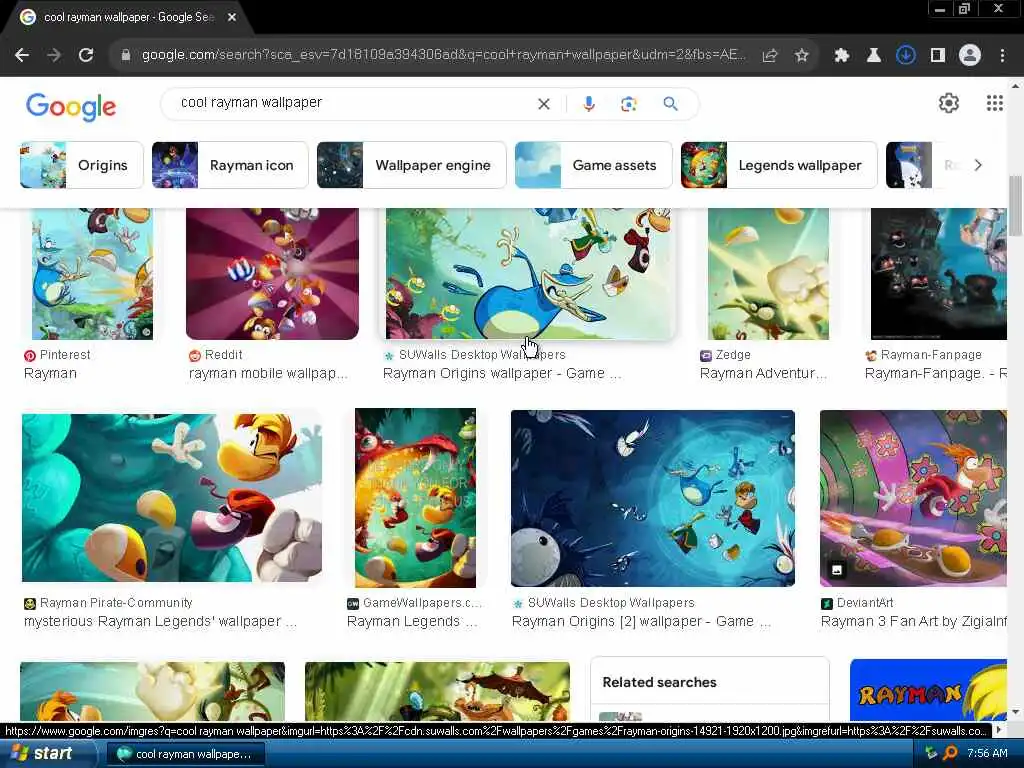
Task: Filter by Origins chip
Action: 82,165
